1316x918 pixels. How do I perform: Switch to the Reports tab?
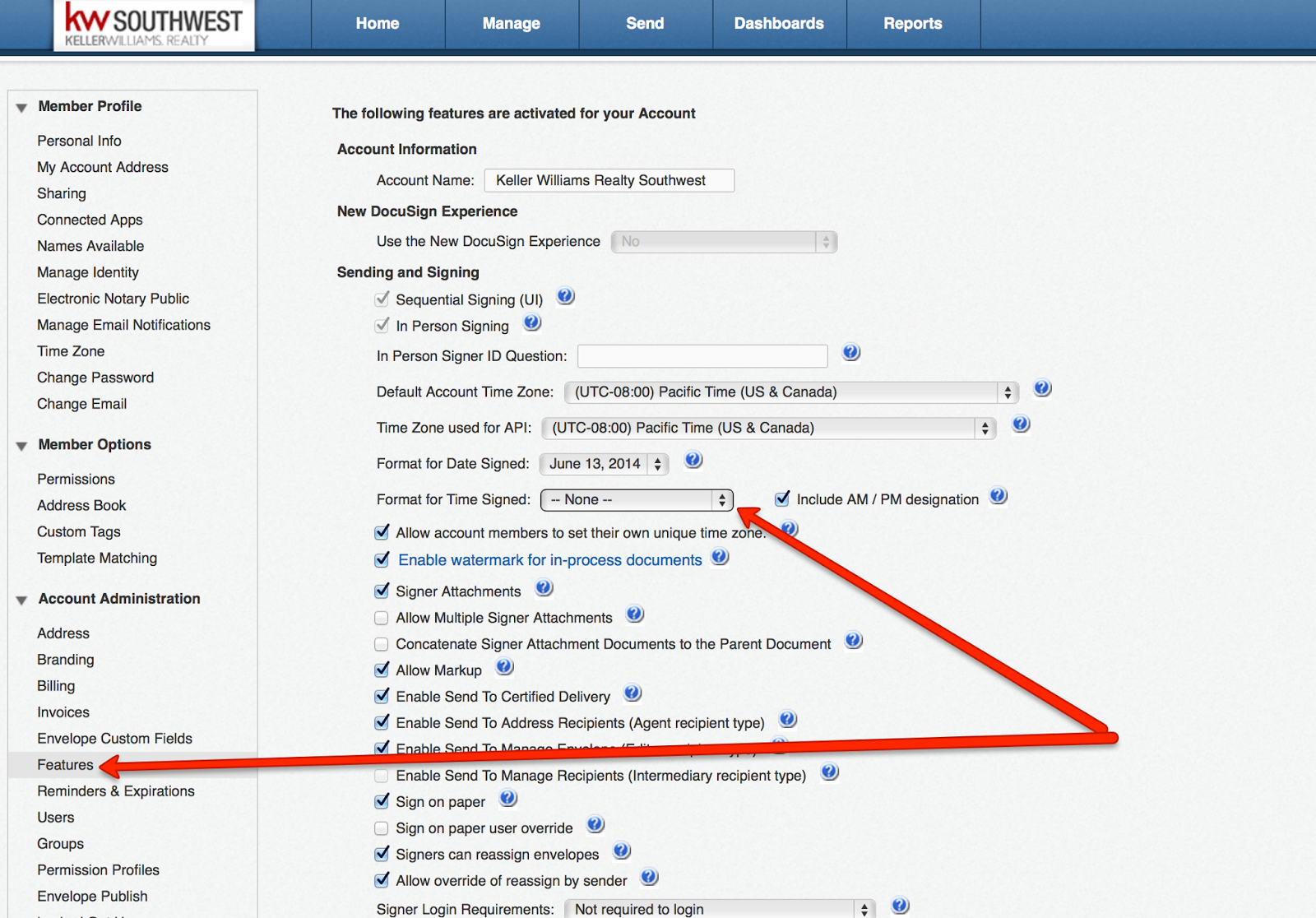(913, 24)
